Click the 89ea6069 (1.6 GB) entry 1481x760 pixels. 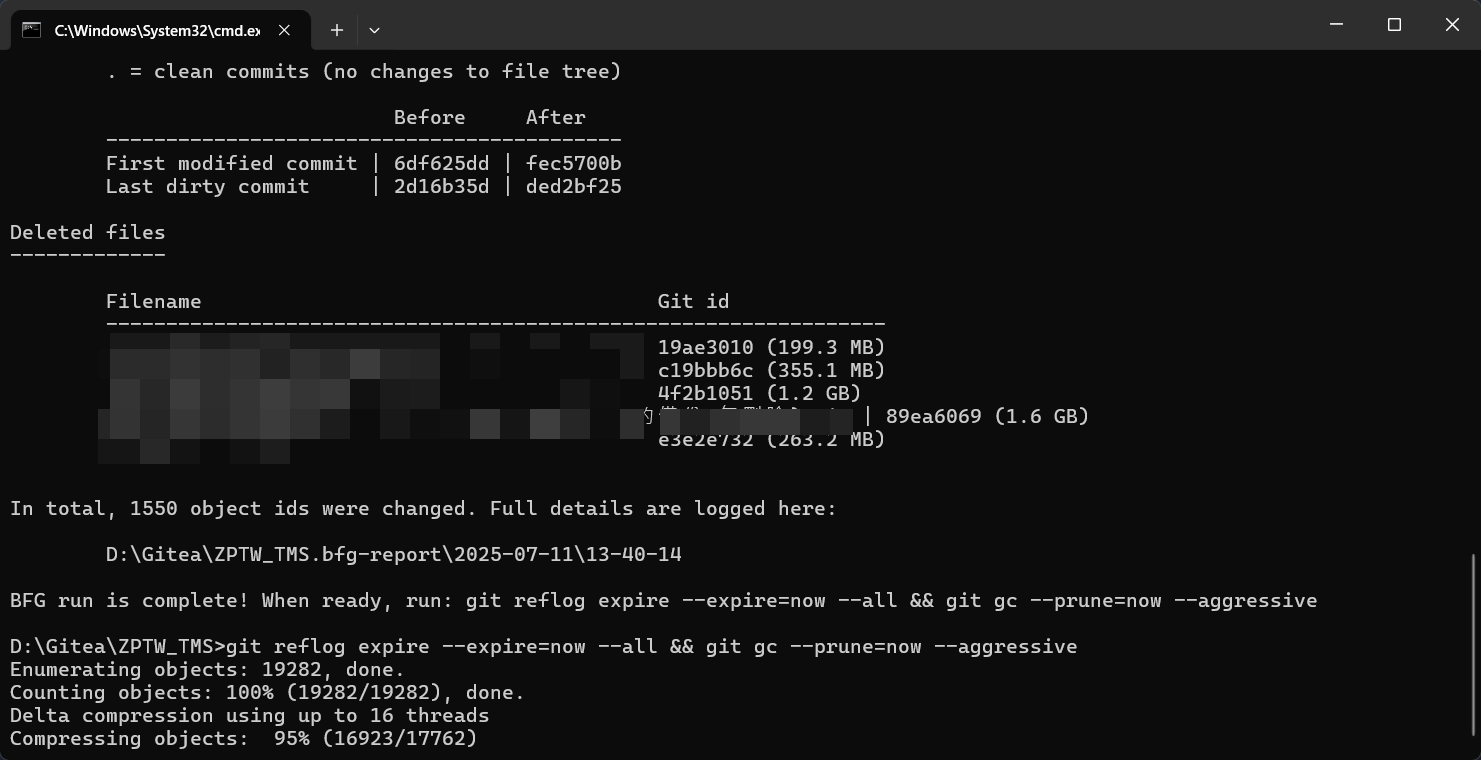point(987,416)
